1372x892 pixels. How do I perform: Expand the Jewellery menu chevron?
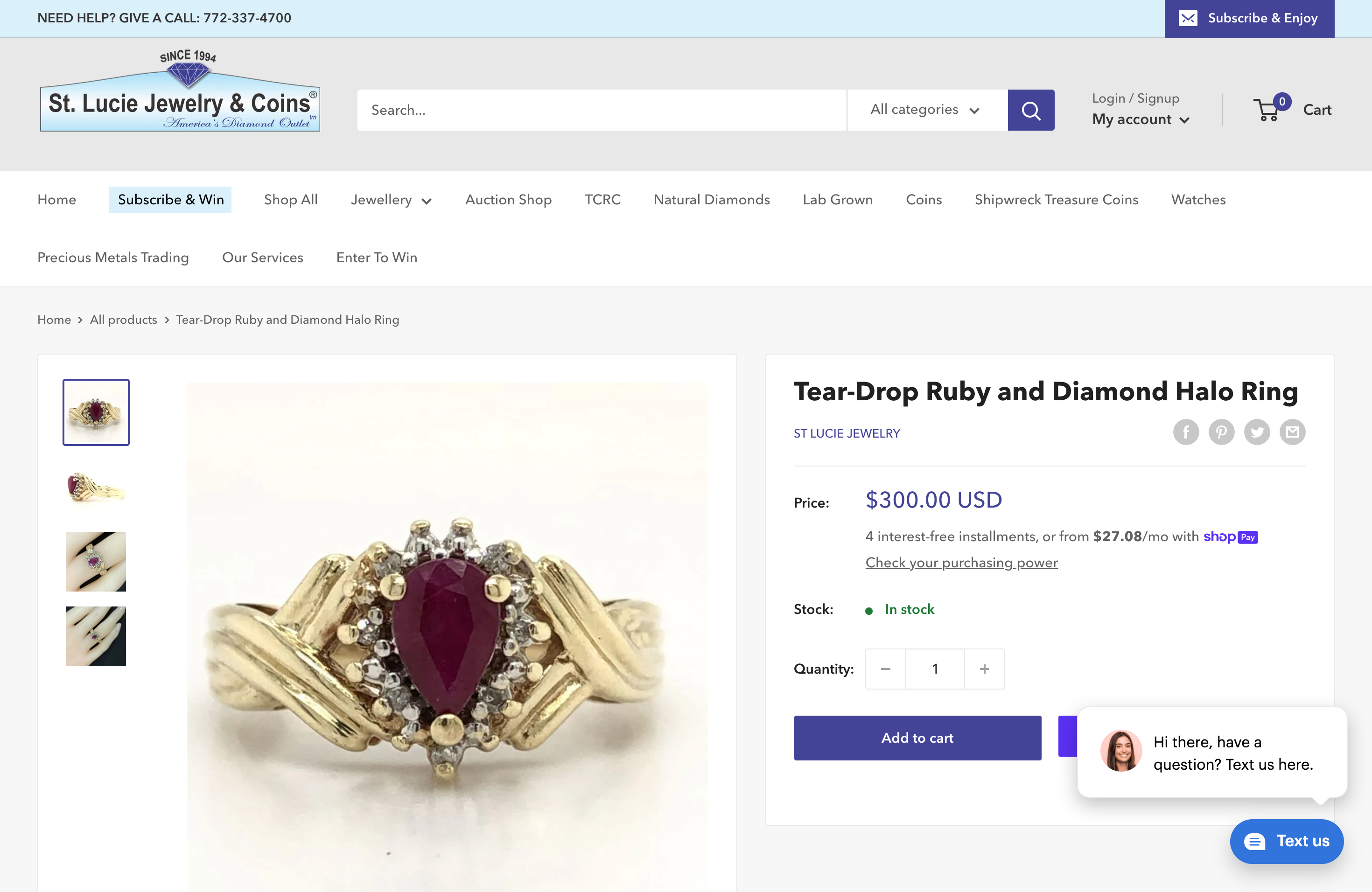[x=427, y=201]
